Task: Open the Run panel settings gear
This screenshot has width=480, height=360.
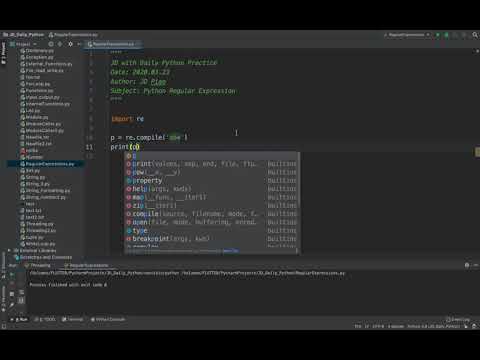Action: 467,265
